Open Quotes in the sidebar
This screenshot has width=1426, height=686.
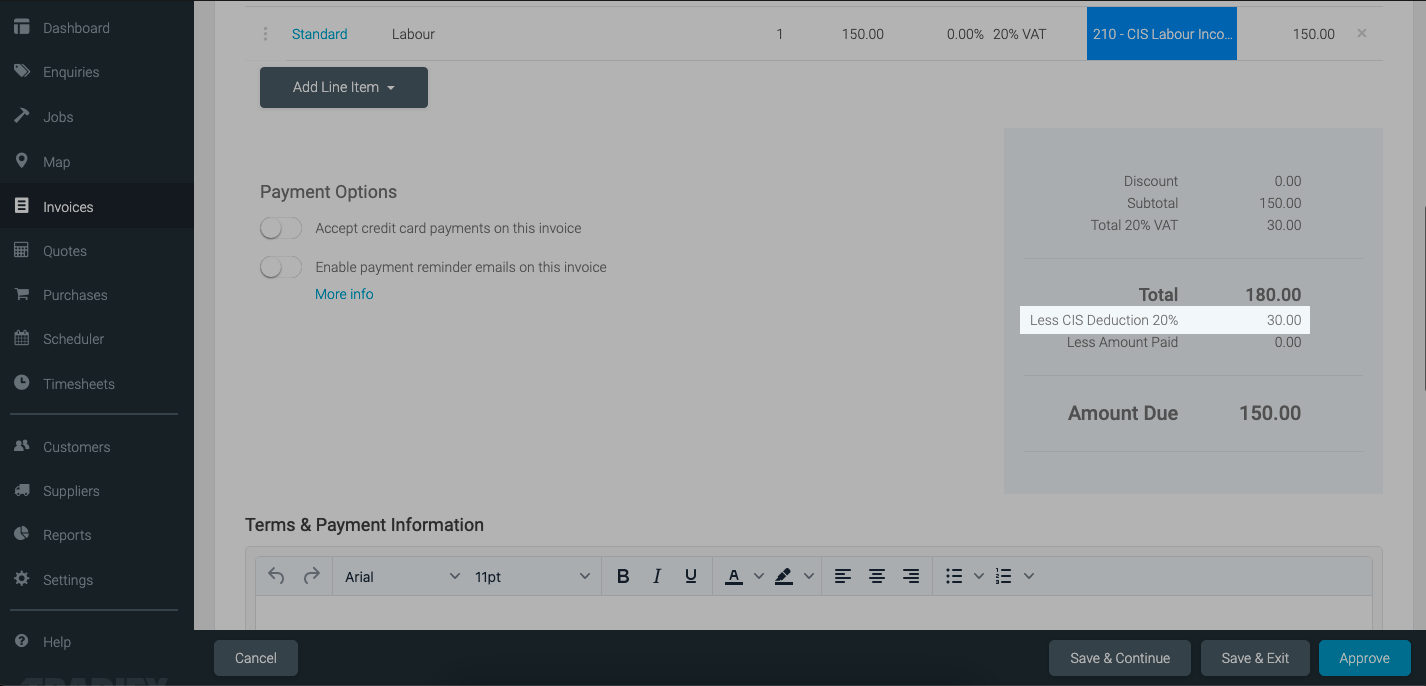click(65, 251)
